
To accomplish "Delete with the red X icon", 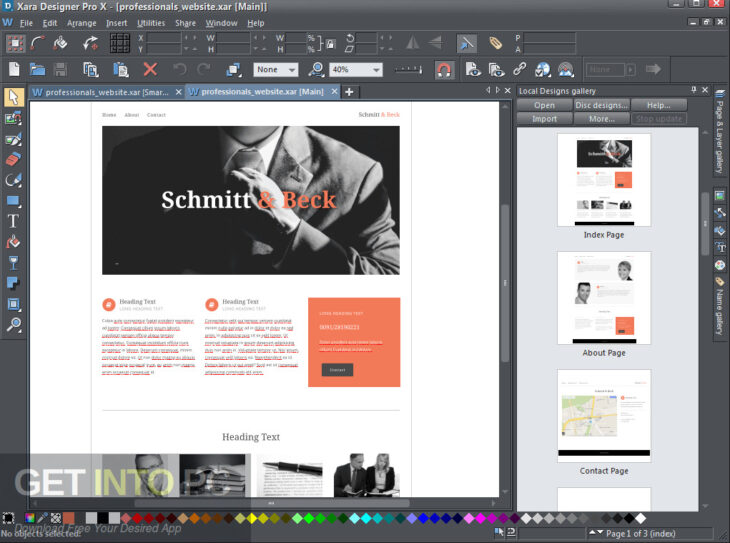I will (x=150, y=69).
